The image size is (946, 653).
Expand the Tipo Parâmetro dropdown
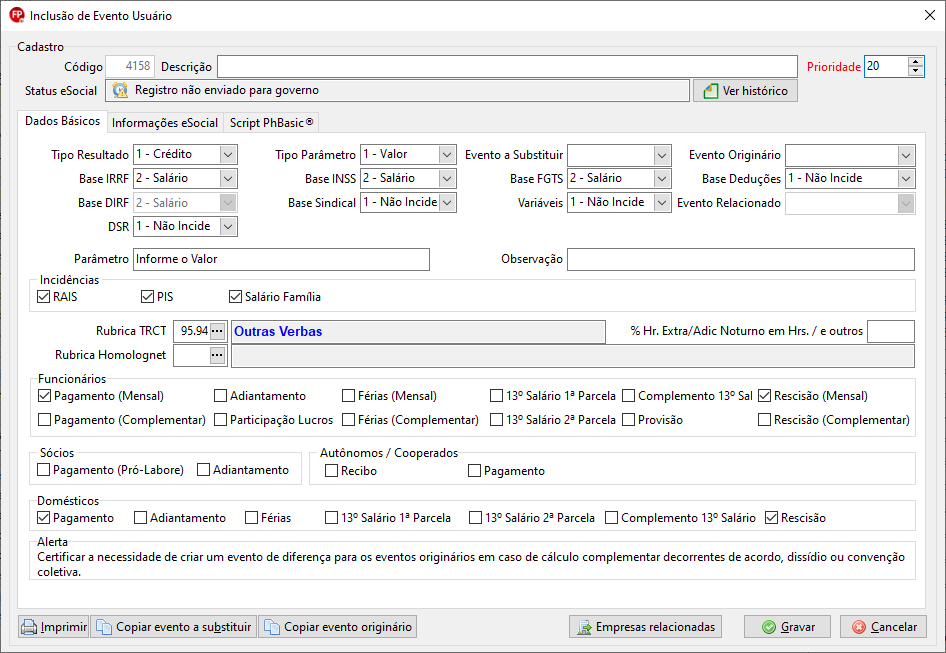[446, 154]
